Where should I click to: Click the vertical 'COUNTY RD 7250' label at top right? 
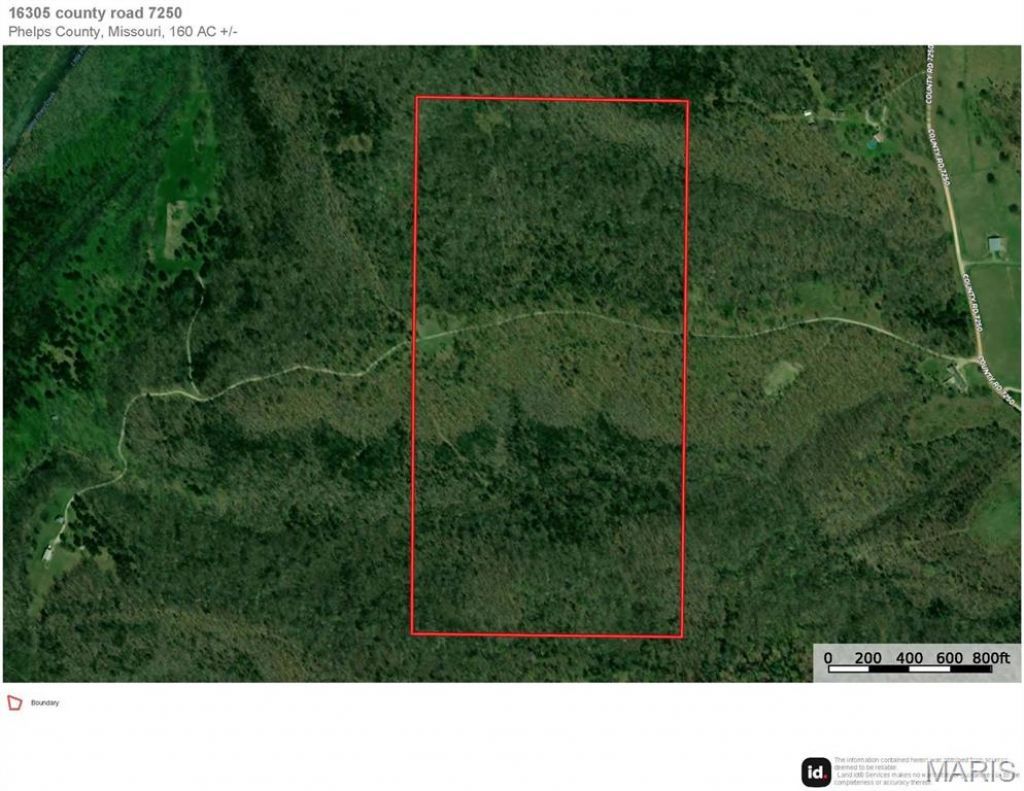(930, 74)
